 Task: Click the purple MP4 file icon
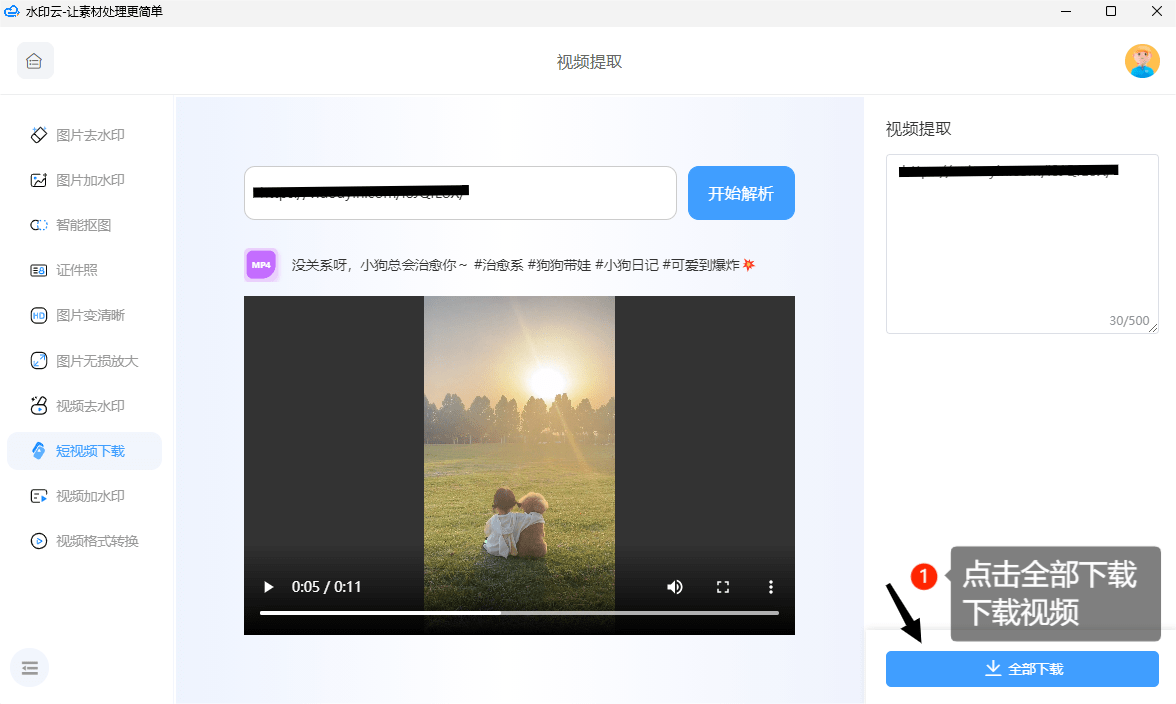click(x=261, y=265)
